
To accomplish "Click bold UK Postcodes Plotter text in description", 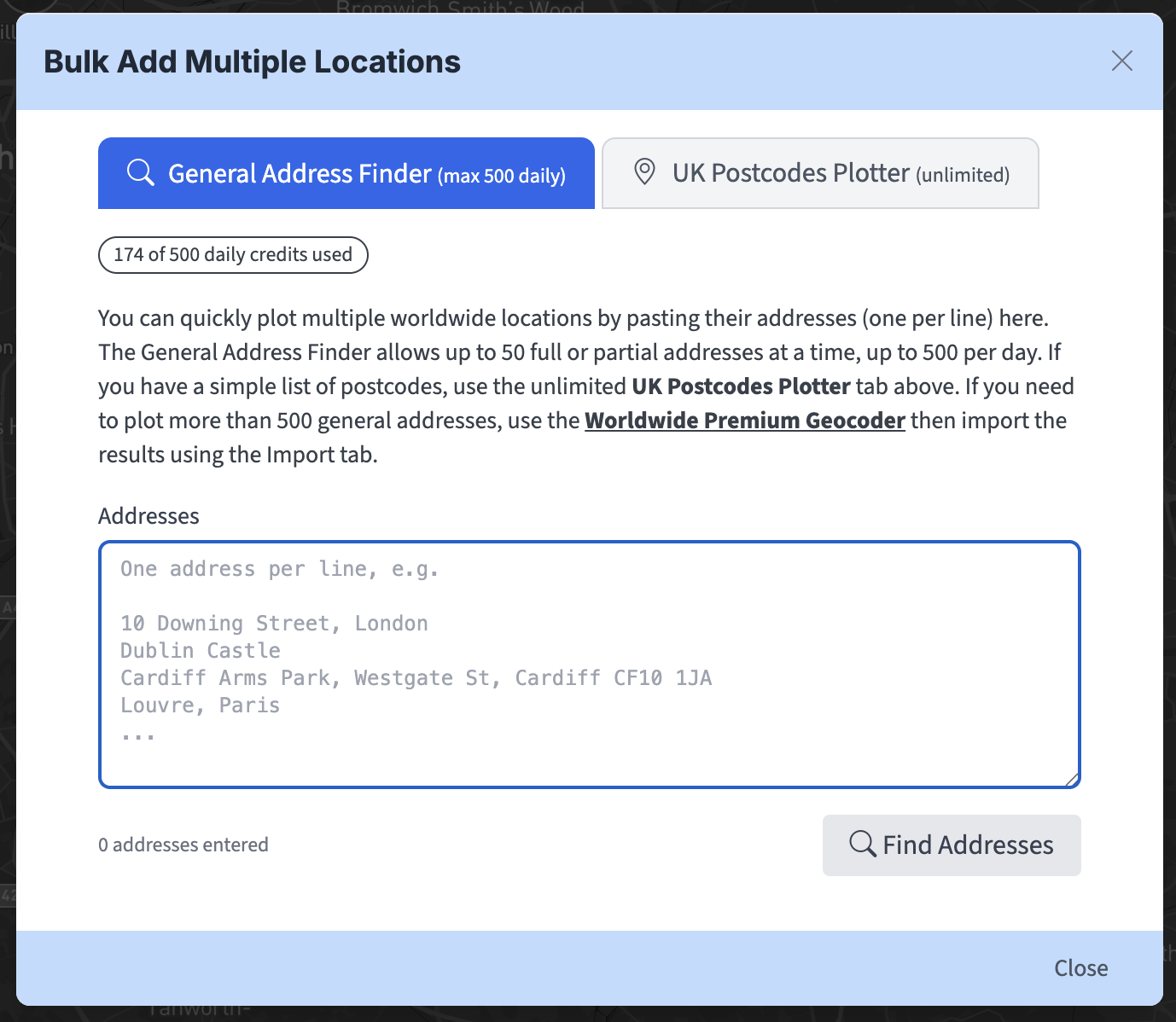I will (740, 386).
